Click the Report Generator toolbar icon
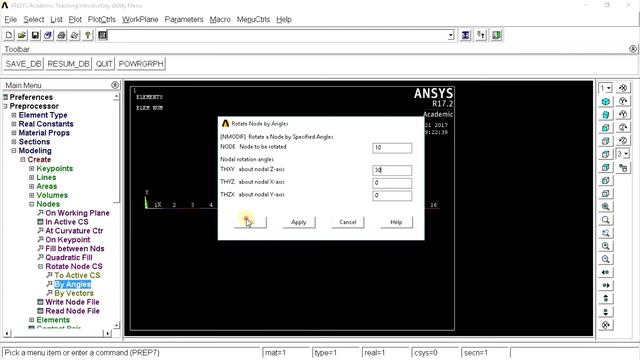 pos(74,36)
